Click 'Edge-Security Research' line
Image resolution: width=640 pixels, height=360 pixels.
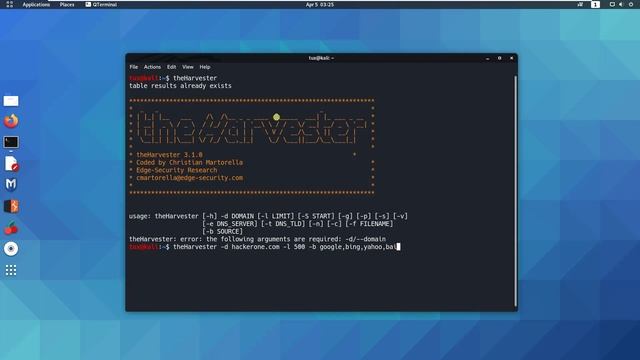(177, 170)
